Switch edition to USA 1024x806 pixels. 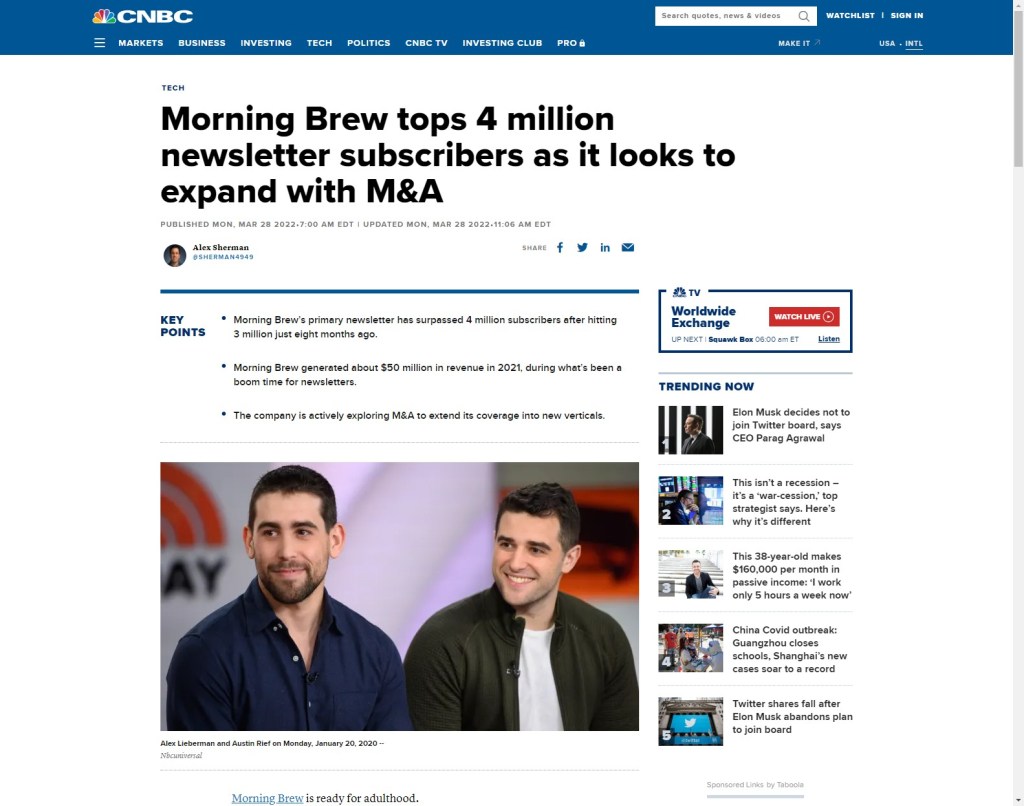pyautogui.click(x=885, y=43)
